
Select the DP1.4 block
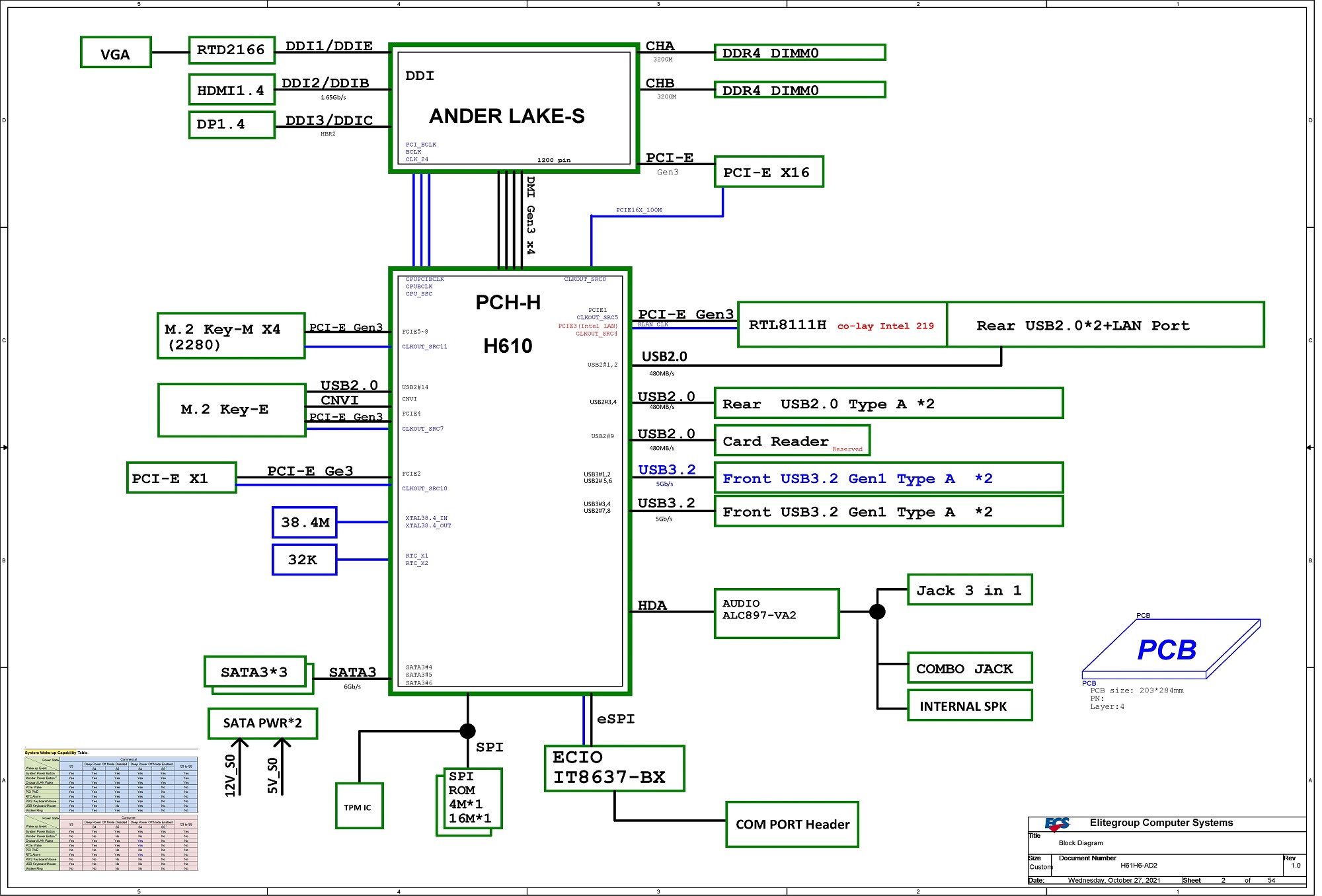tap(231, 124)
